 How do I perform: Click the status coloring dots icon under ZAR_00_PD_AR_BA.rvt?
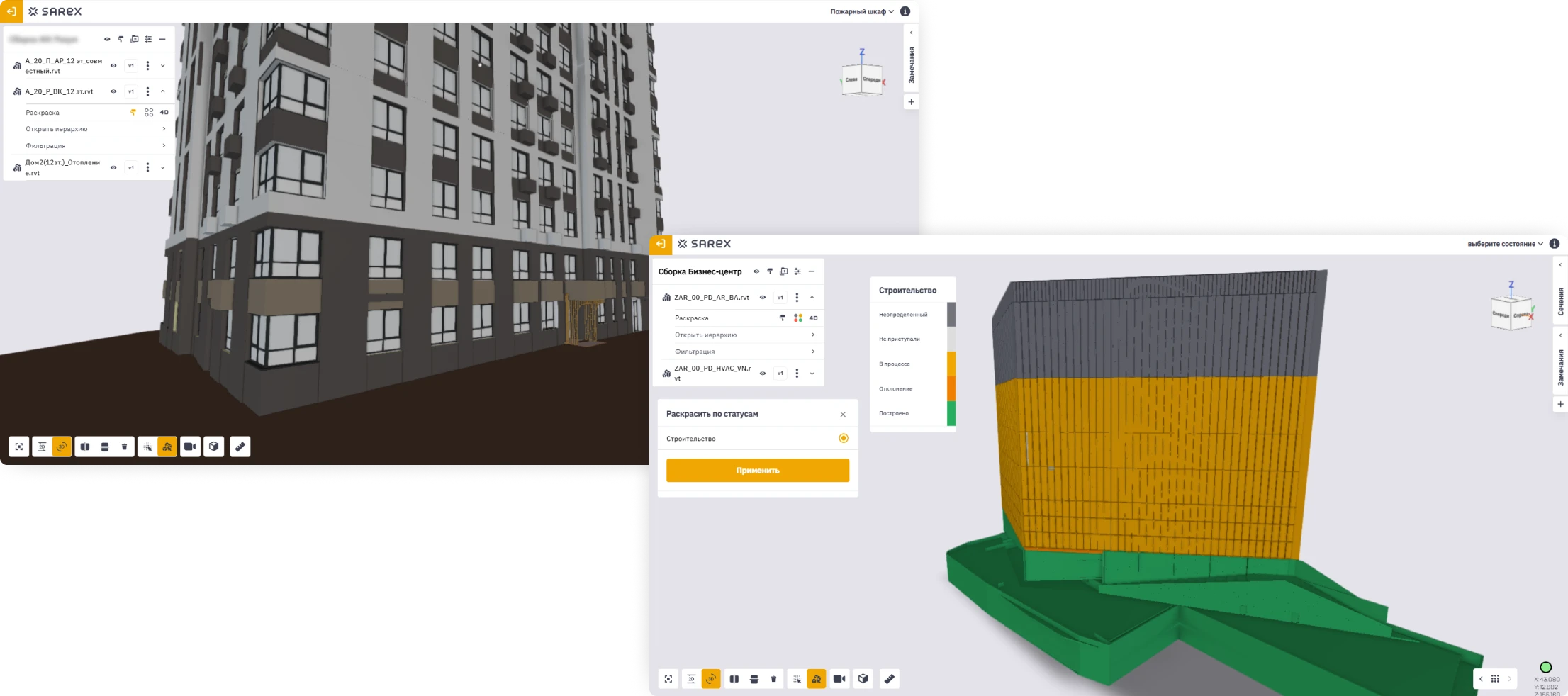pos(798,318)
